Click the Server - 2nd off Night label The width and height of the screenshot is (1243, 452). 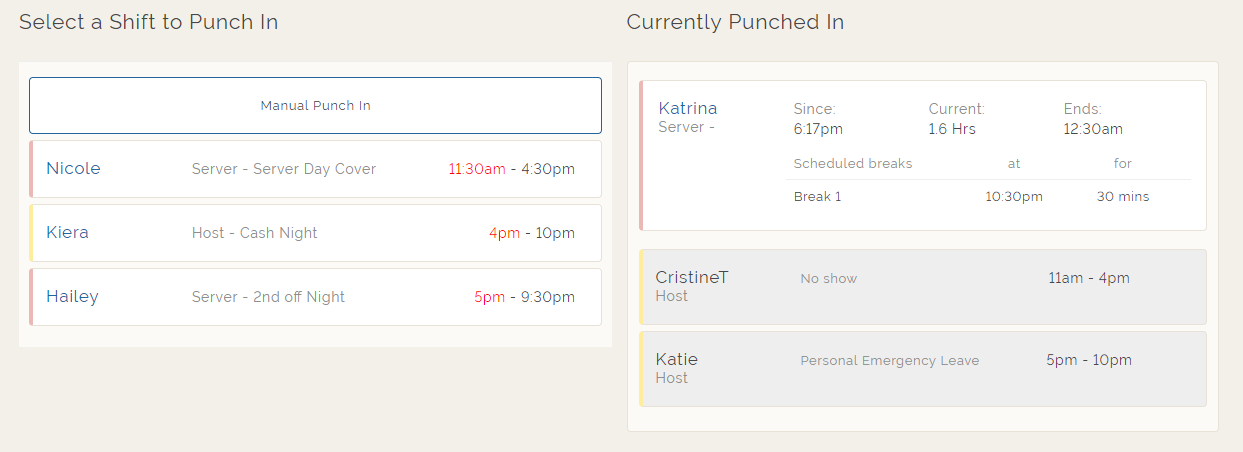tap(269, 297)
